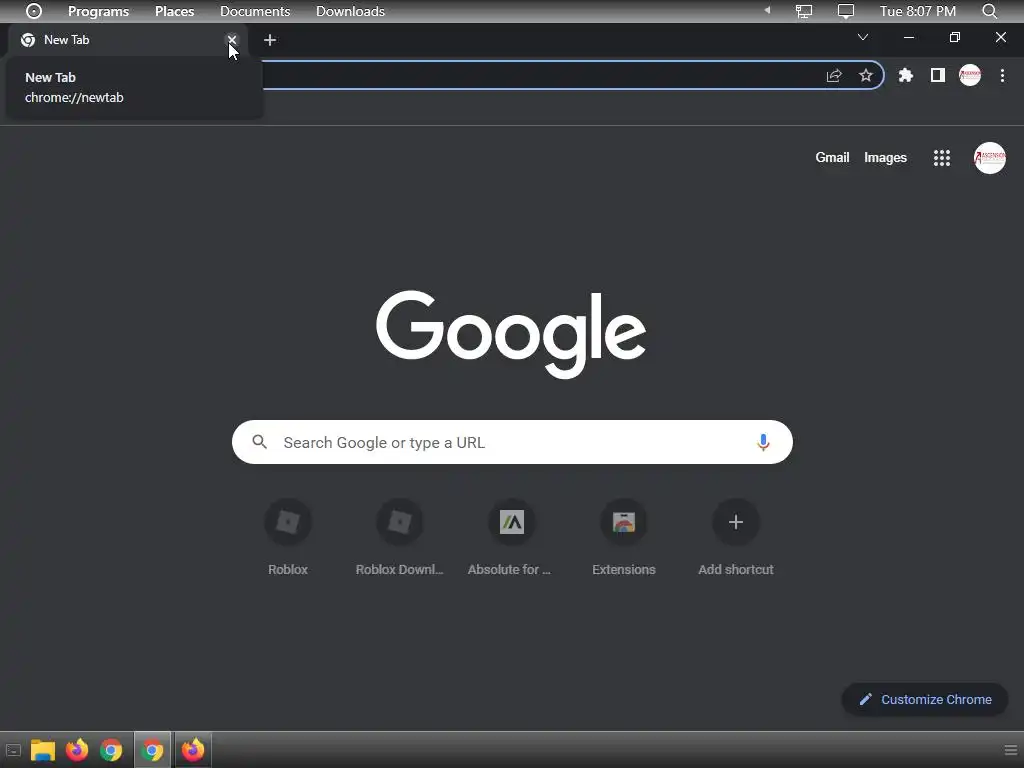Open the Places menu
The image size is (1024, 768).
coord(174,11)
